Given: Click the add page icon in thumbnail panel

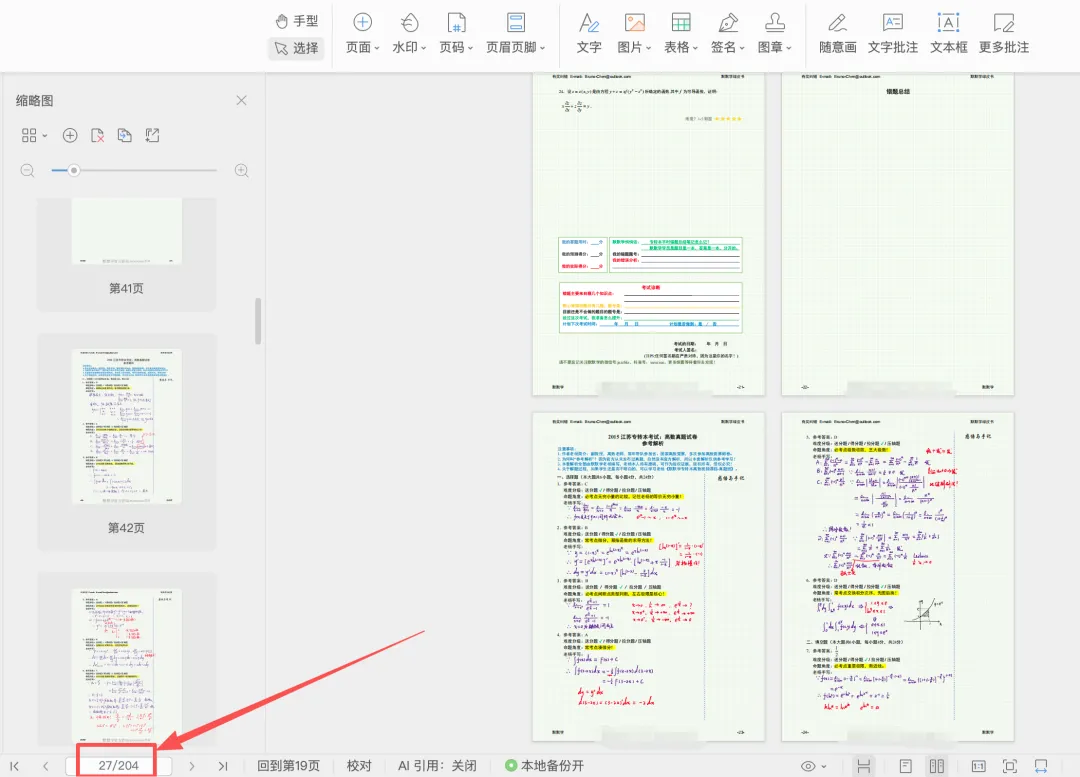Looking at the screenshot, I should tap(70, 136).
